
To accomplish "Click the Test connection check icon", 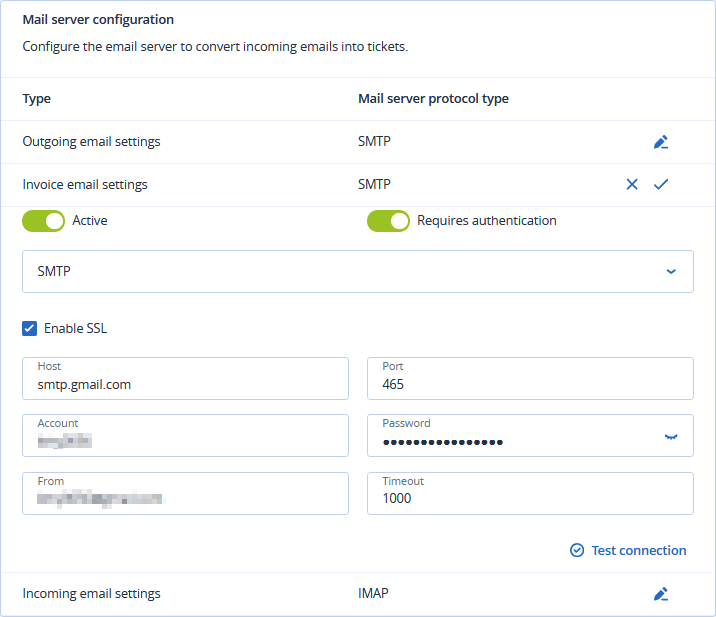I will [577, 550].
